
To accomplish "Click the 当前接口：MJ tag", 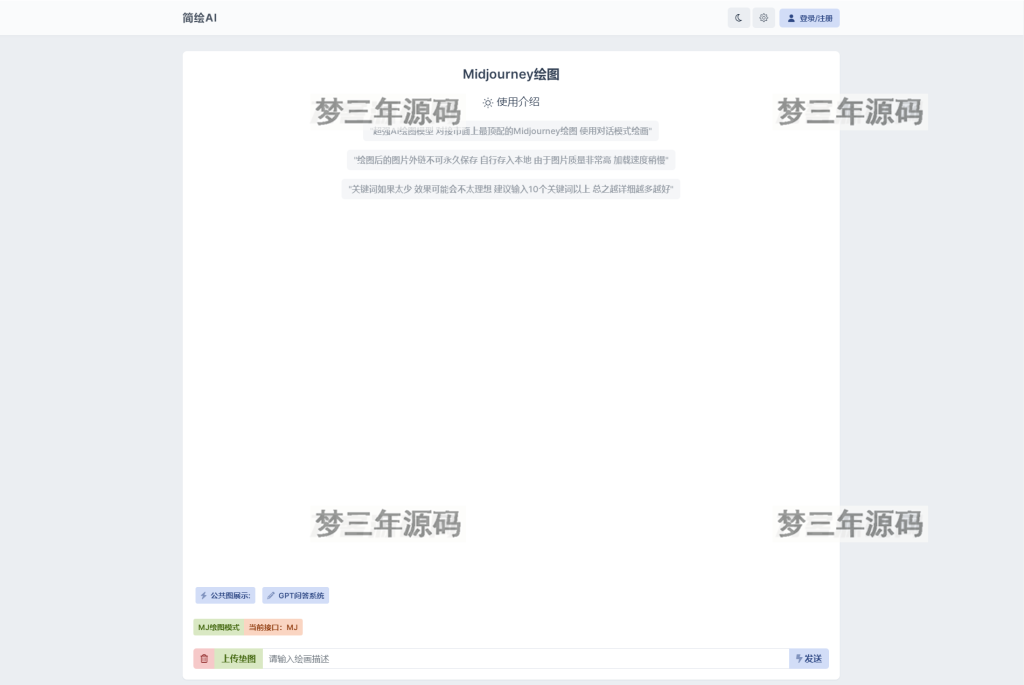I will 273,628.
